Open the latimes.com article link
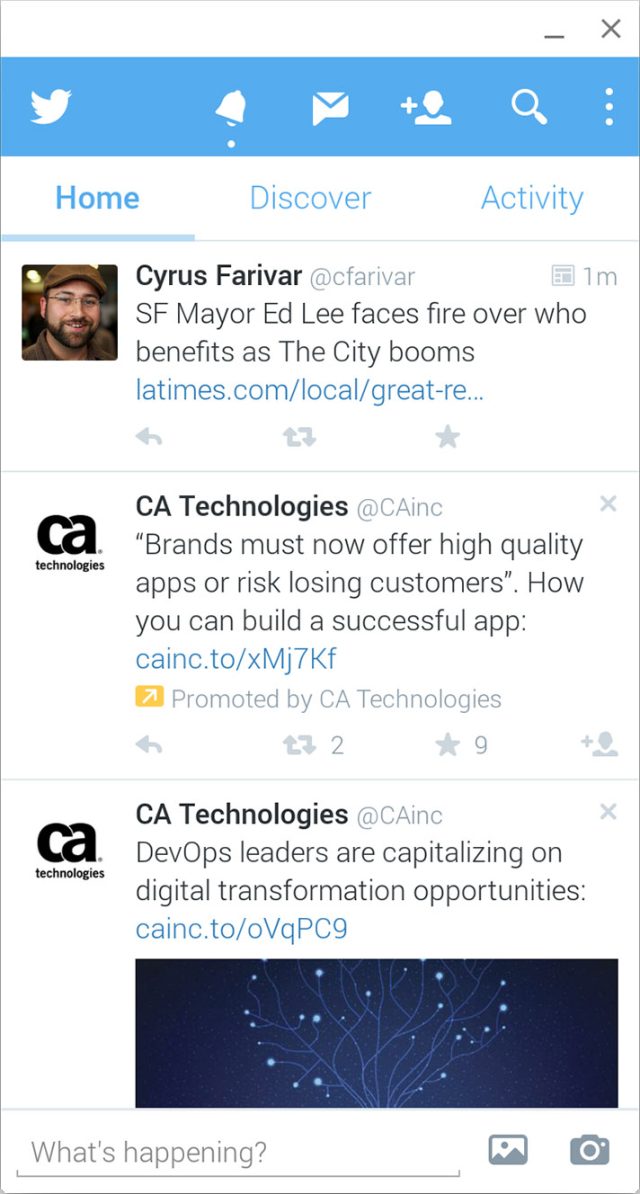Viewport: 640px width, 1194px height. (309, 390)
